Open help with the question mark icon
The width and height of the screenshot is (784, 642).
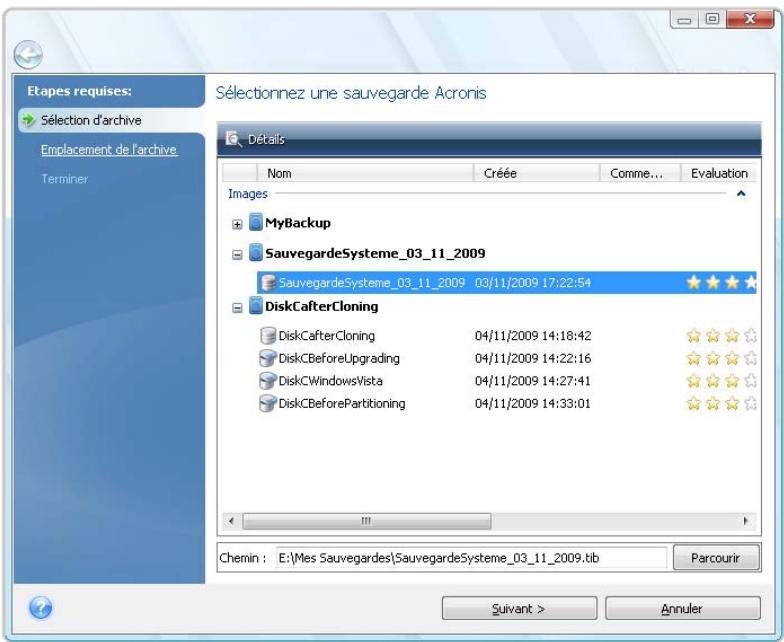[x=40, y=608]
